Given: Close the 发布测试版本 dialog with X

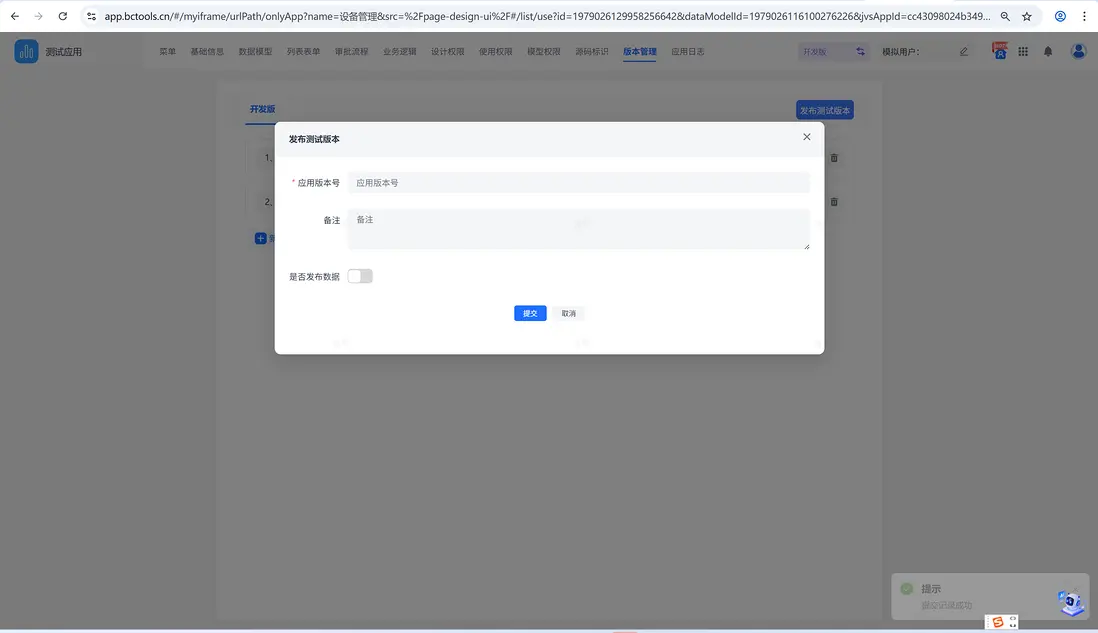Looking at the screenshot, I should 807,137.
